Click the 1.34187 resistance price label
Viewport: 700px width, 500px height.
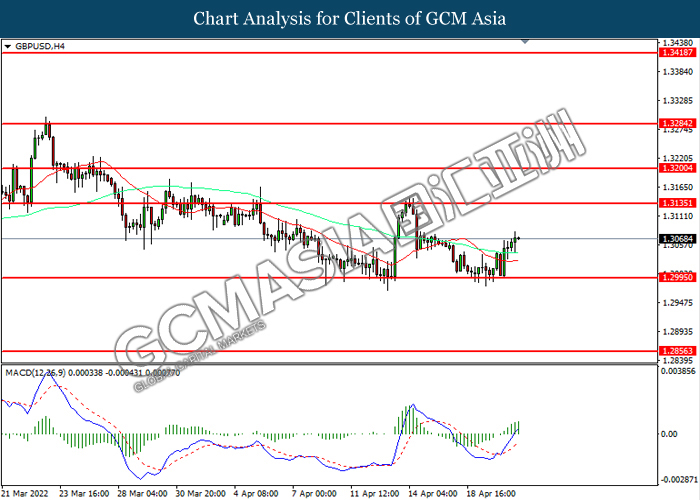(677, 53)
